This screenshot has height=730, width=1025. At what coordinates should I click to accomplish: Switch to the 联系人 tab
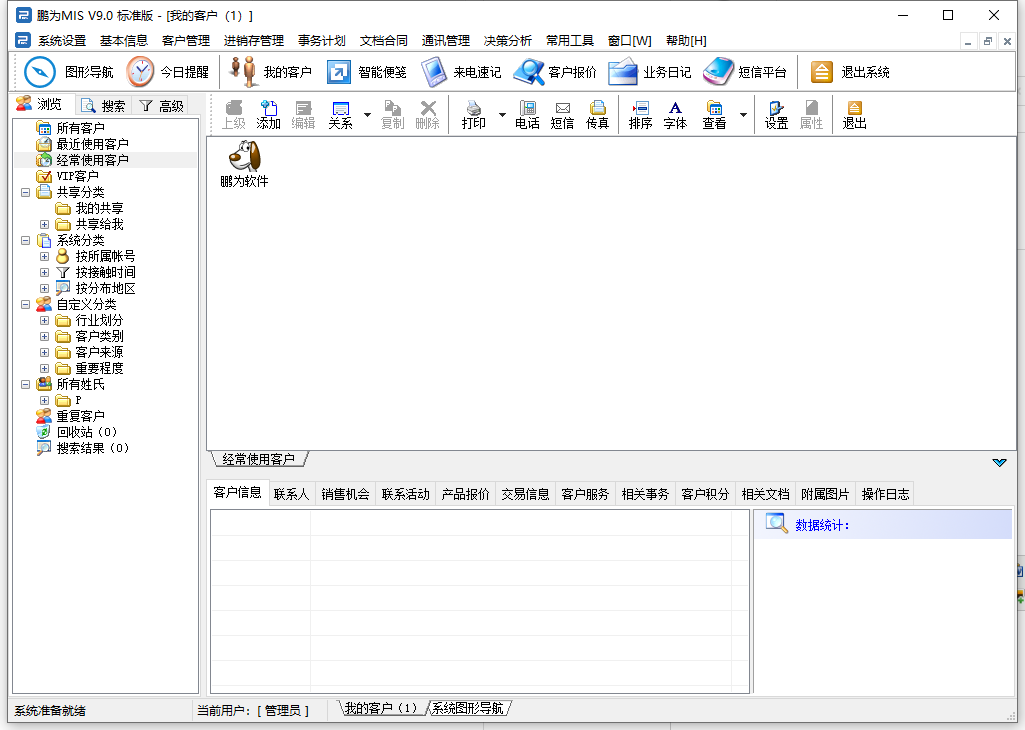click(291, 494)
